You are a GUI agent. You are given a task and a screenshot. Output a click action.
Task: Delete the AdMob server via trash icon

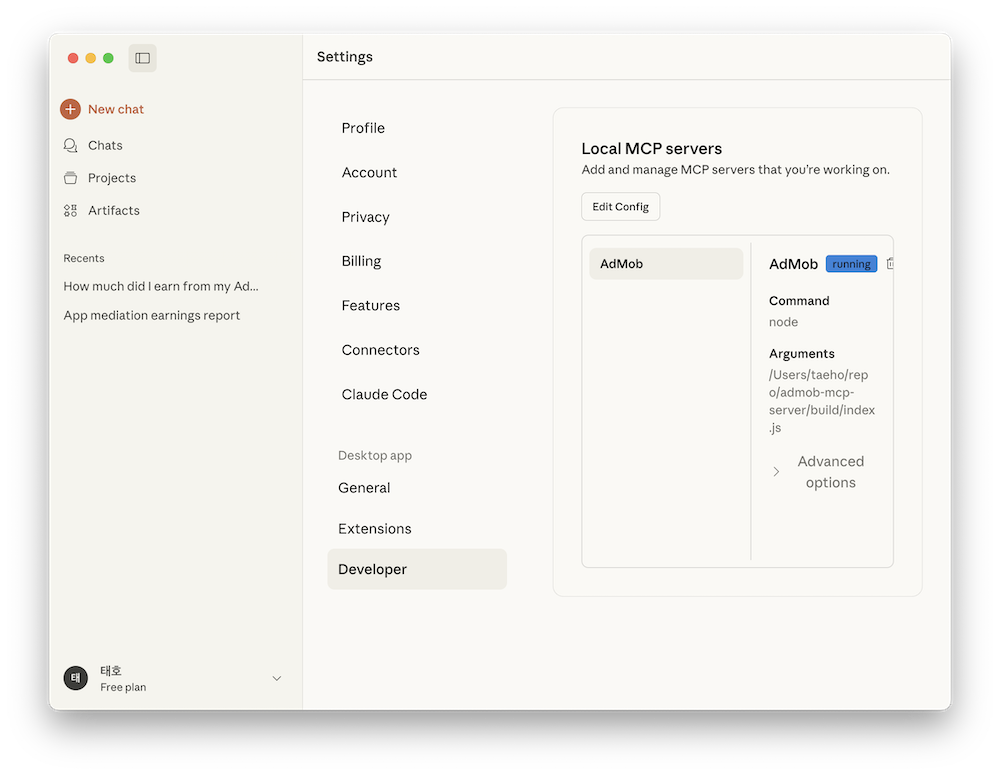coord(890,263)
